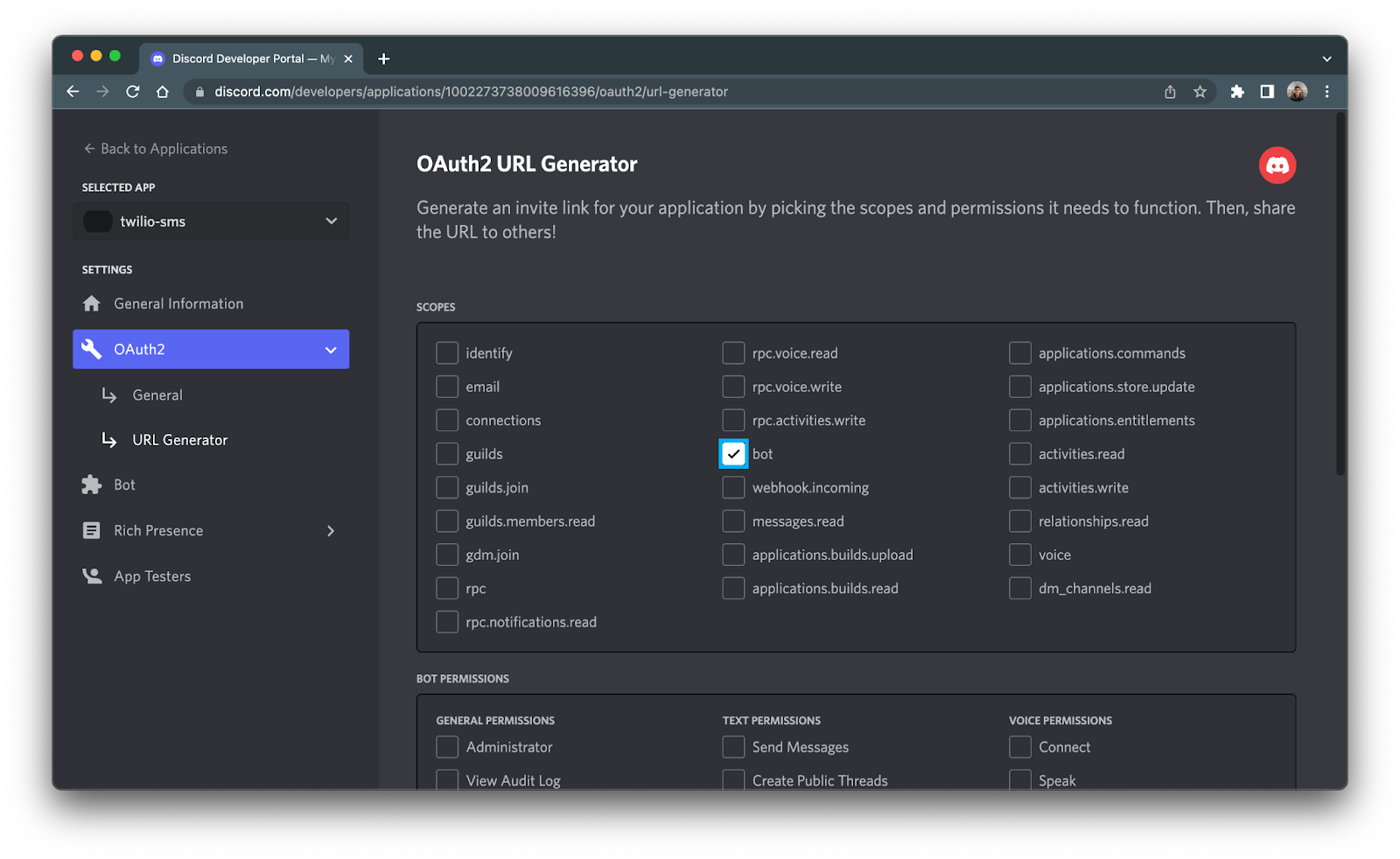Go to the browser home icon
The image size is (1400, 859).
point(163,92)
